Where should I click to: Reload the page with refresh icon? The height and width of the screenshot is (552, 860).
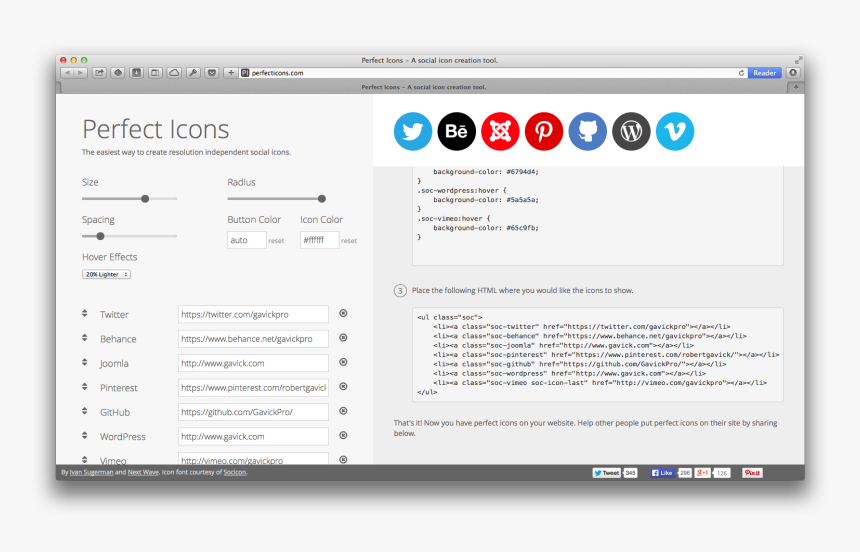pos(742,73)
